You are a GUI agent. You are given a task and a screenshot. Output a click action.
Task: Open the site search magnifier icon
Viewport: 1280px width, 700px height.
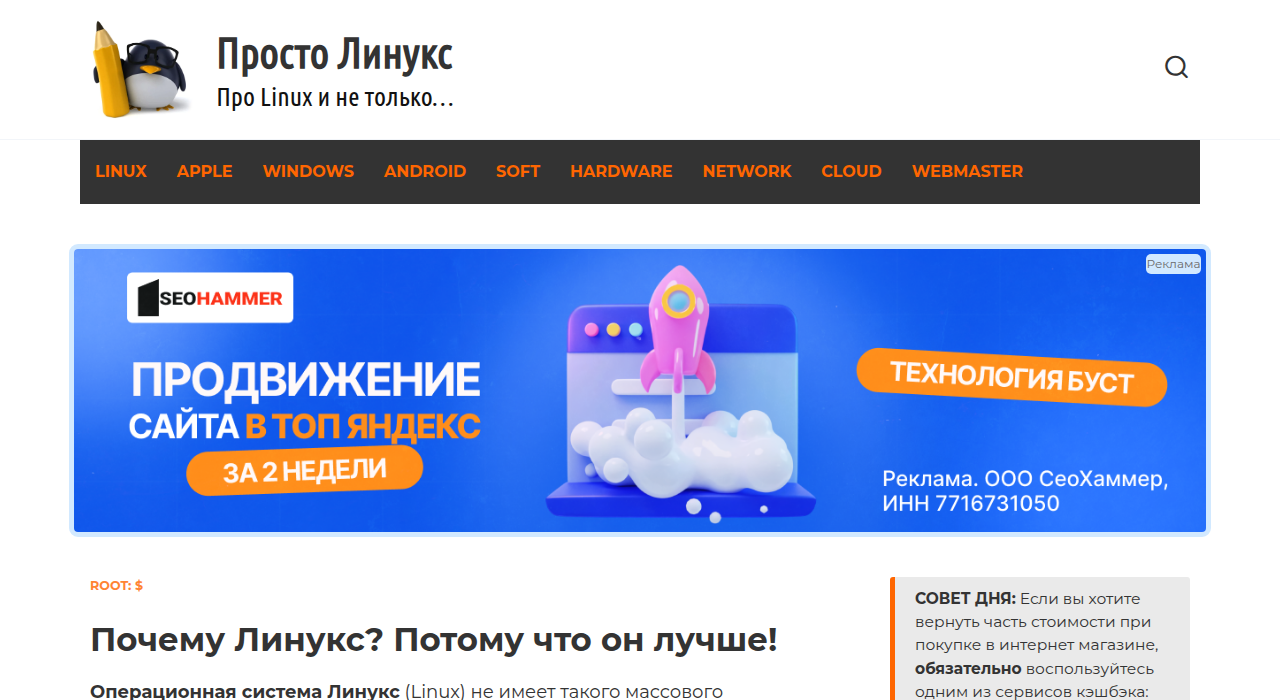(1176, 67)
